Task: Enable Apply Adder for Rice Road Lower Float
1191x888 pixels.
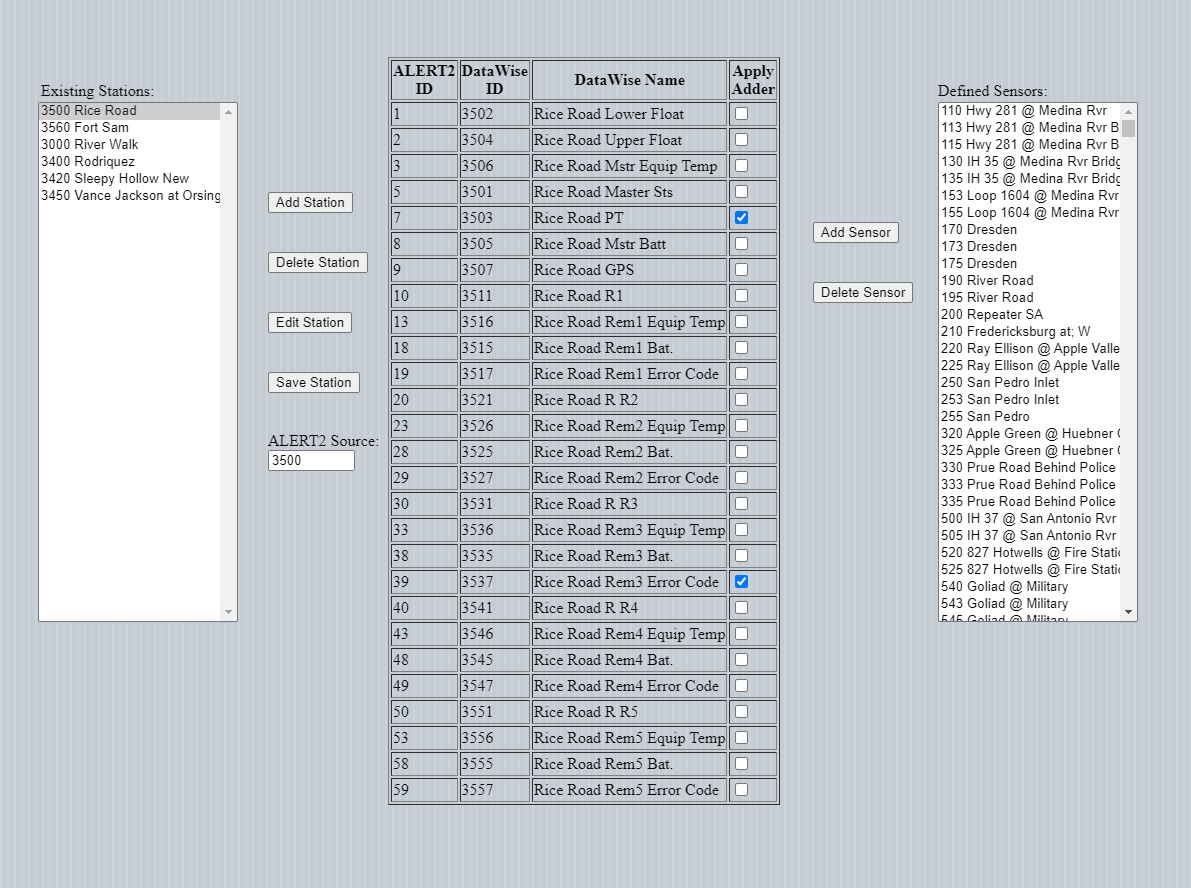Action: [x=741, y=114]
